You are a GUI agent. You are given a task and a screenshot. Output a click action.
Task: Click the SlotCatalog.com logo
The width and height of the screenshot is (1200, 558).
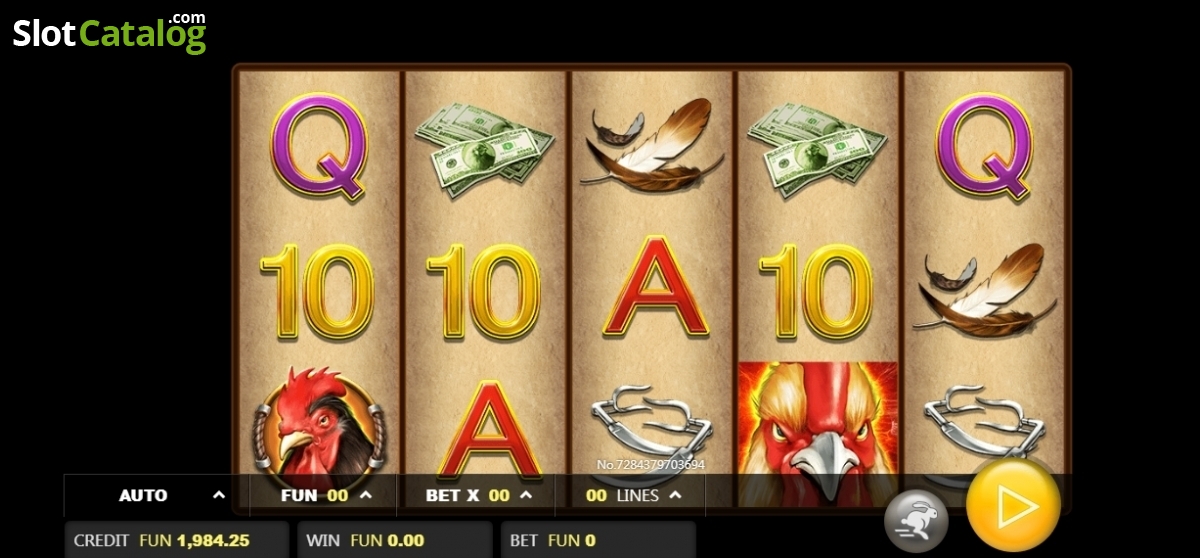tap(109, 33)
